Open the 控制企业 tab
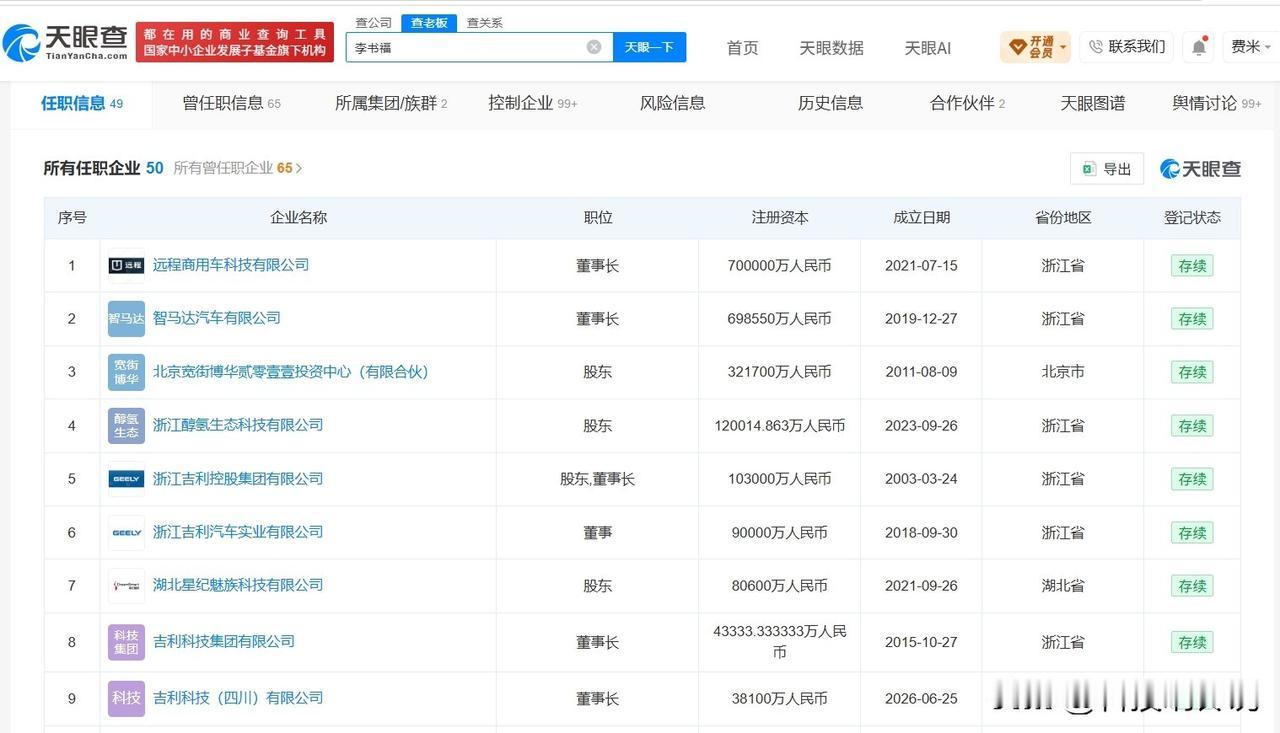The height and width of the screenshot is (733, 1280). (x=533, y=103)
